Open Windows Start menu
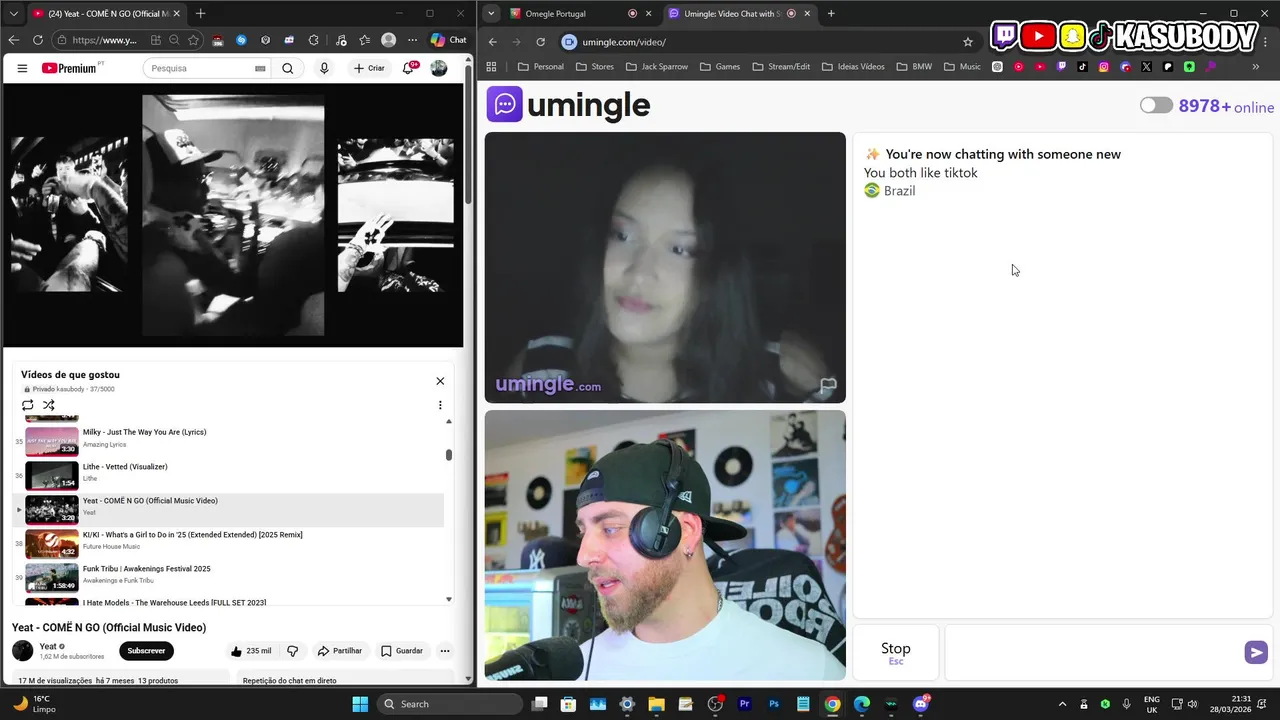1280x720 pixels. pyautogui.click(x=360, y=704)
